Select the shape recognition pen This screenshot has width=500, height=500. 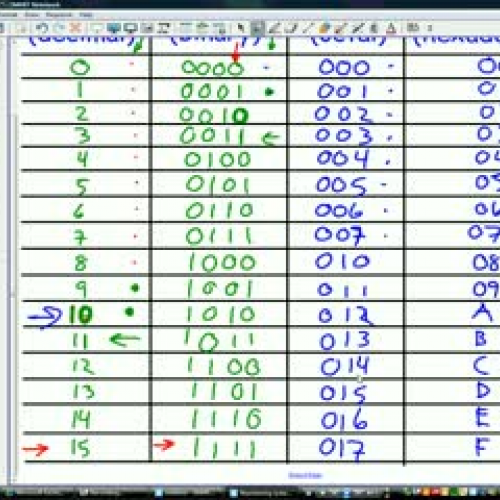[340, 28]
